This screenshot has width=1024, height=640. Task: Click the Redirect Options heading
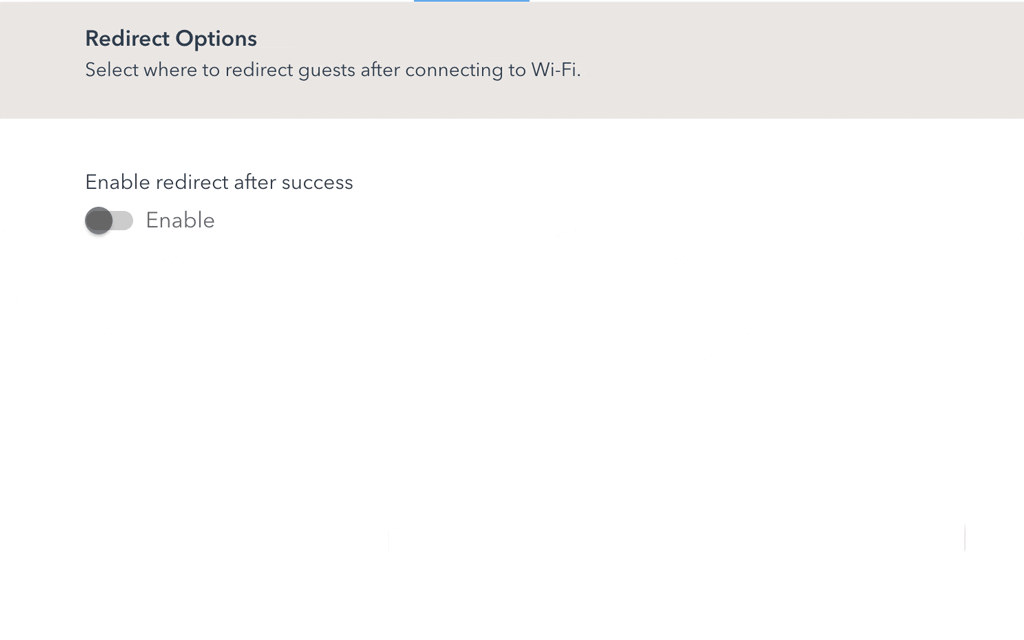(171, 38)
